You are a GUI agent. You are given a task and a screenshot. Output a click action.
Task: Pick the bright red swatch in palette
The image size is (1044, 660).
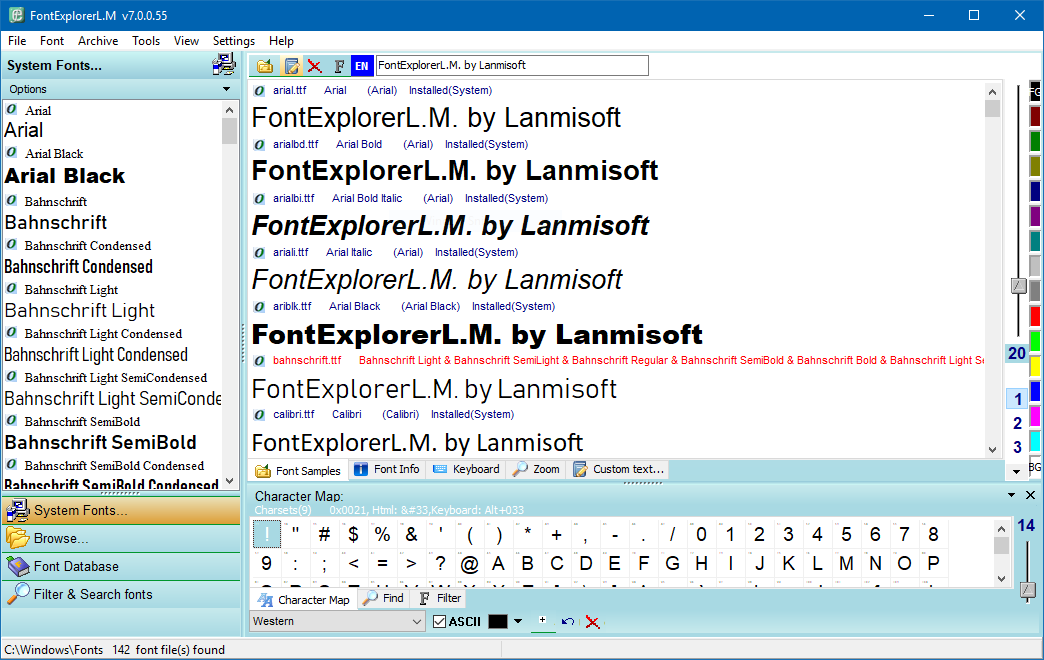pos(1035,316)
